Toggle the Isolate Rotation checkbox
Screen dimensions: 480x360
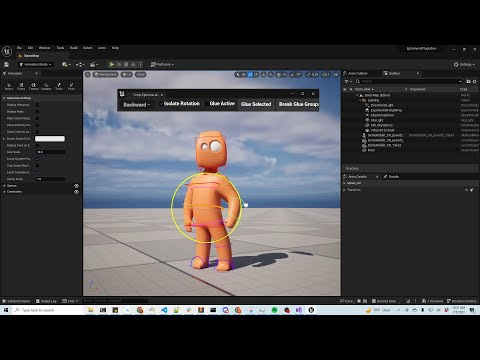pos(161,104)
